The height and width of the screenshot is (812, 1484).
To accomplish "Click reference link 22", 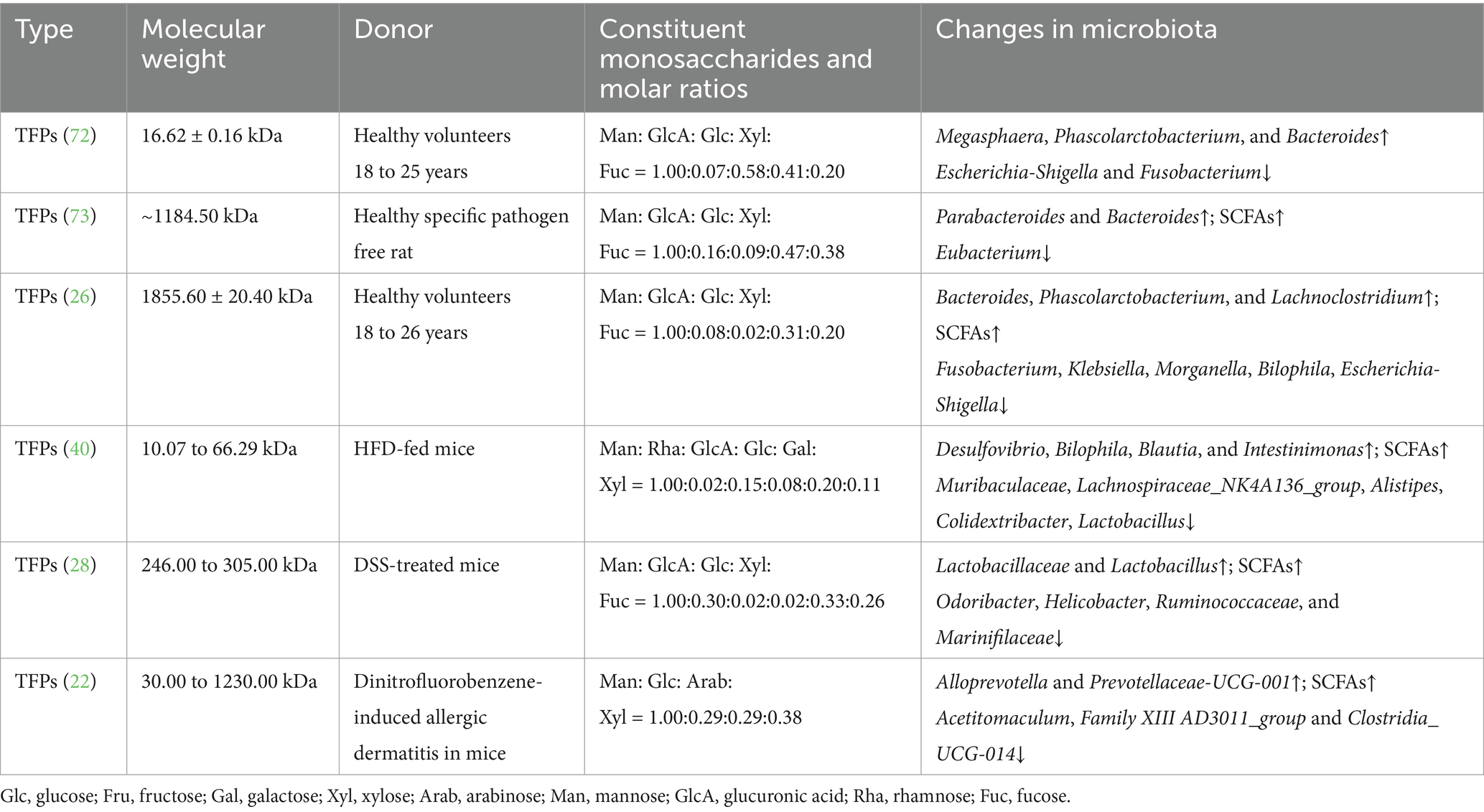I will pos(79,681).
